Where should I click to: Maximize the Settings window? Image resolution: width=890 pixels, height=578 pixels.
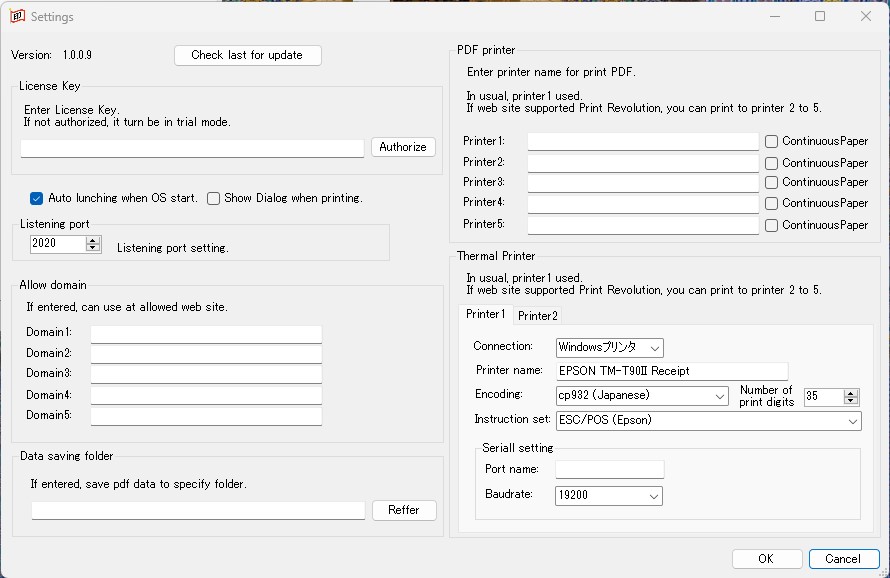[x=820, y=16]
